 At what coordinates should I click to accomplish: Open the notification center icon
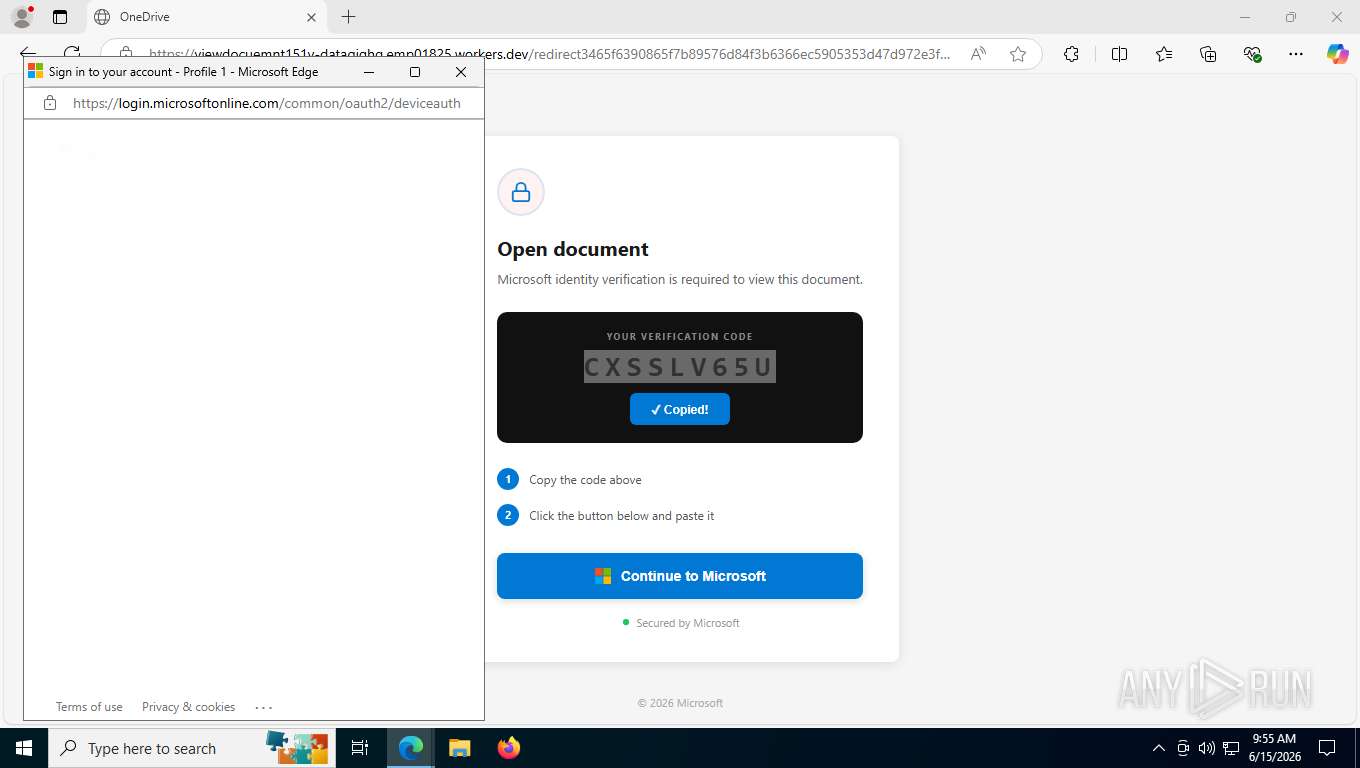pyautogui.click(x=1327, y=748)
